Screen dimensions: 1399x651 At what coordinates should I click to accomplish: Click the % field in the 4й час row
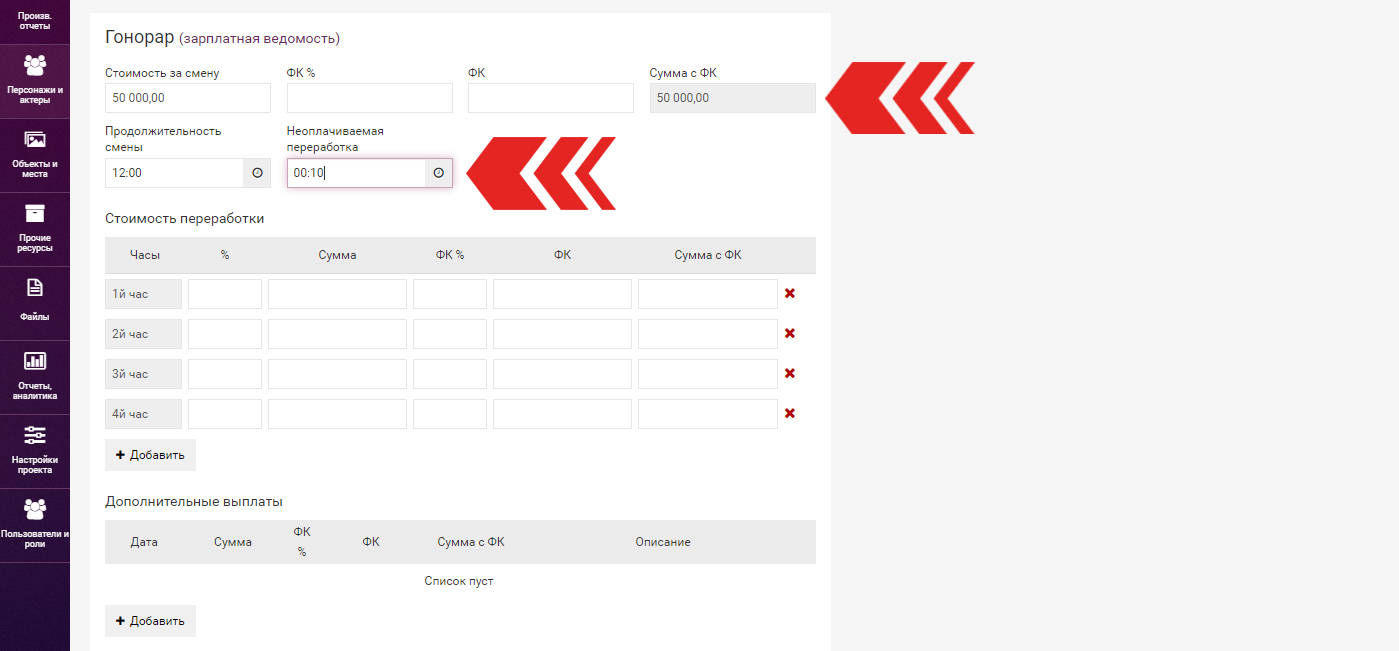point(225,414)
